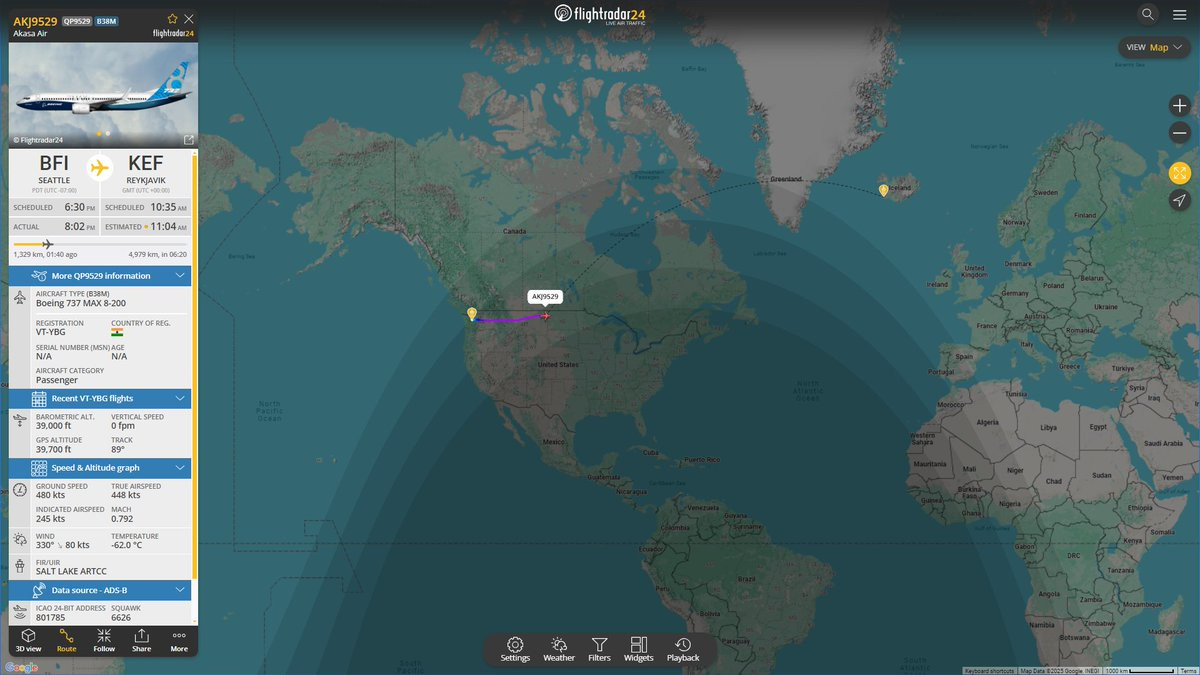Image resolution: width=1200 pixels, height=675 pixels.
Task: Click registration VT-YBG value
Action: coord(52,332)
